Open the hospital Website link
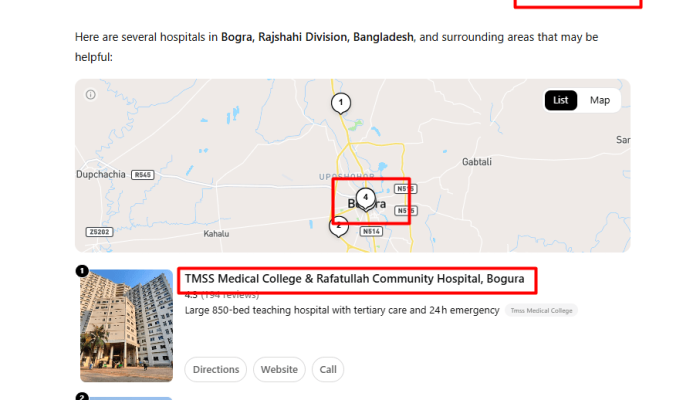Viewport: 700px width, 400px height. click(x=279, y=369)
